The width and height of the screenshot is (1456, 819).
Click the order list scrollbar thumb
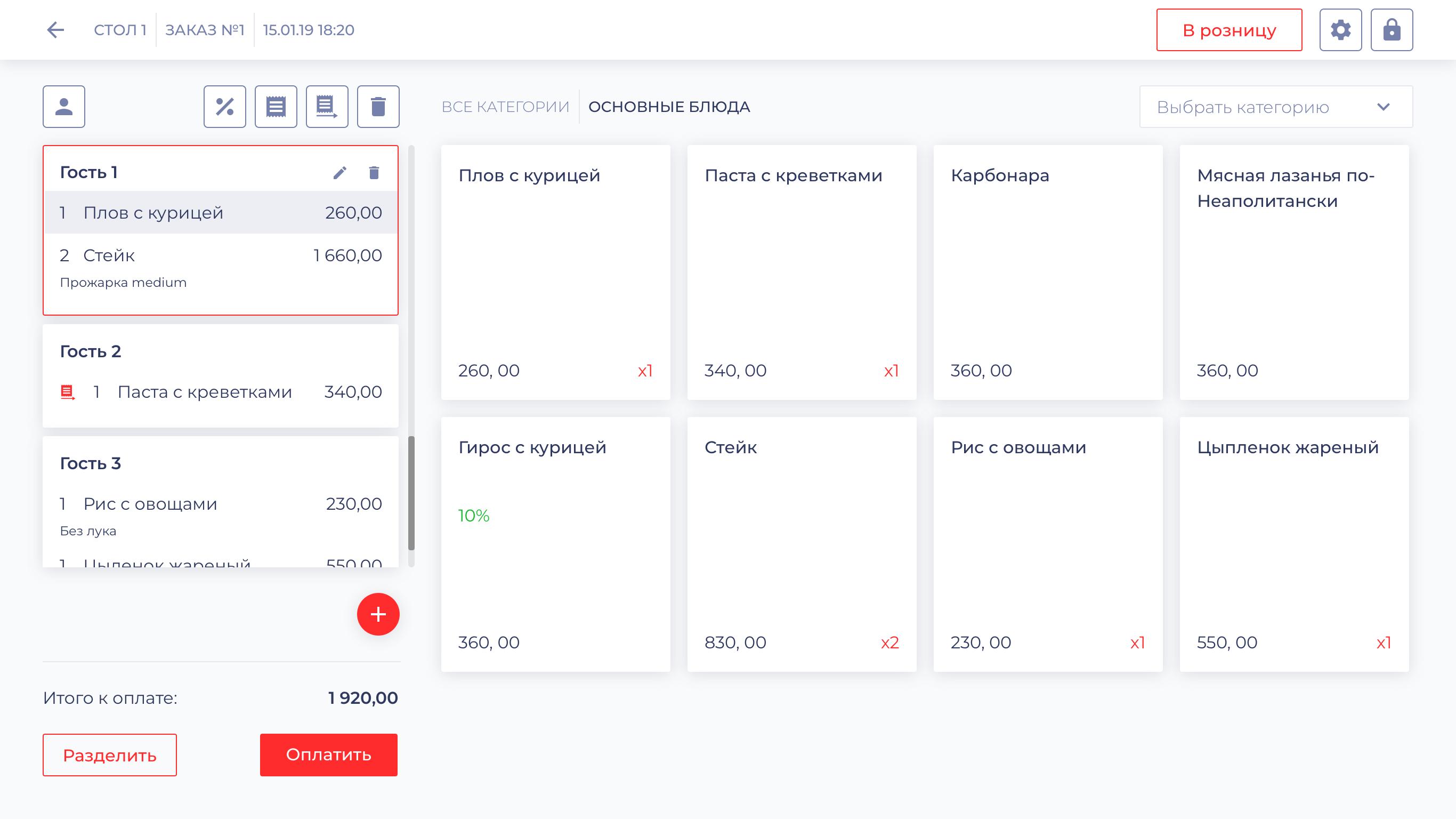pyautogui.click(x=411, y=493)
